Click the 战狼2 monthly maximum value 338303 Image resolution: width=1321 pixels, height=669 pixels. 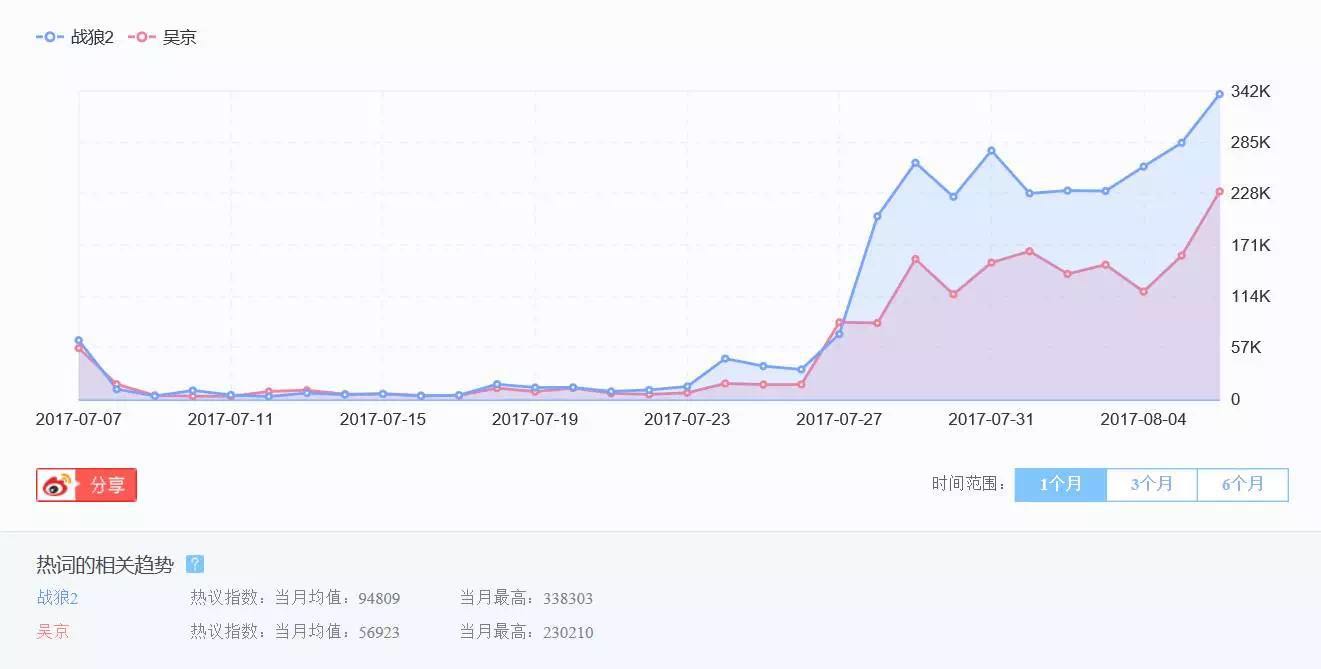[568, 599]
